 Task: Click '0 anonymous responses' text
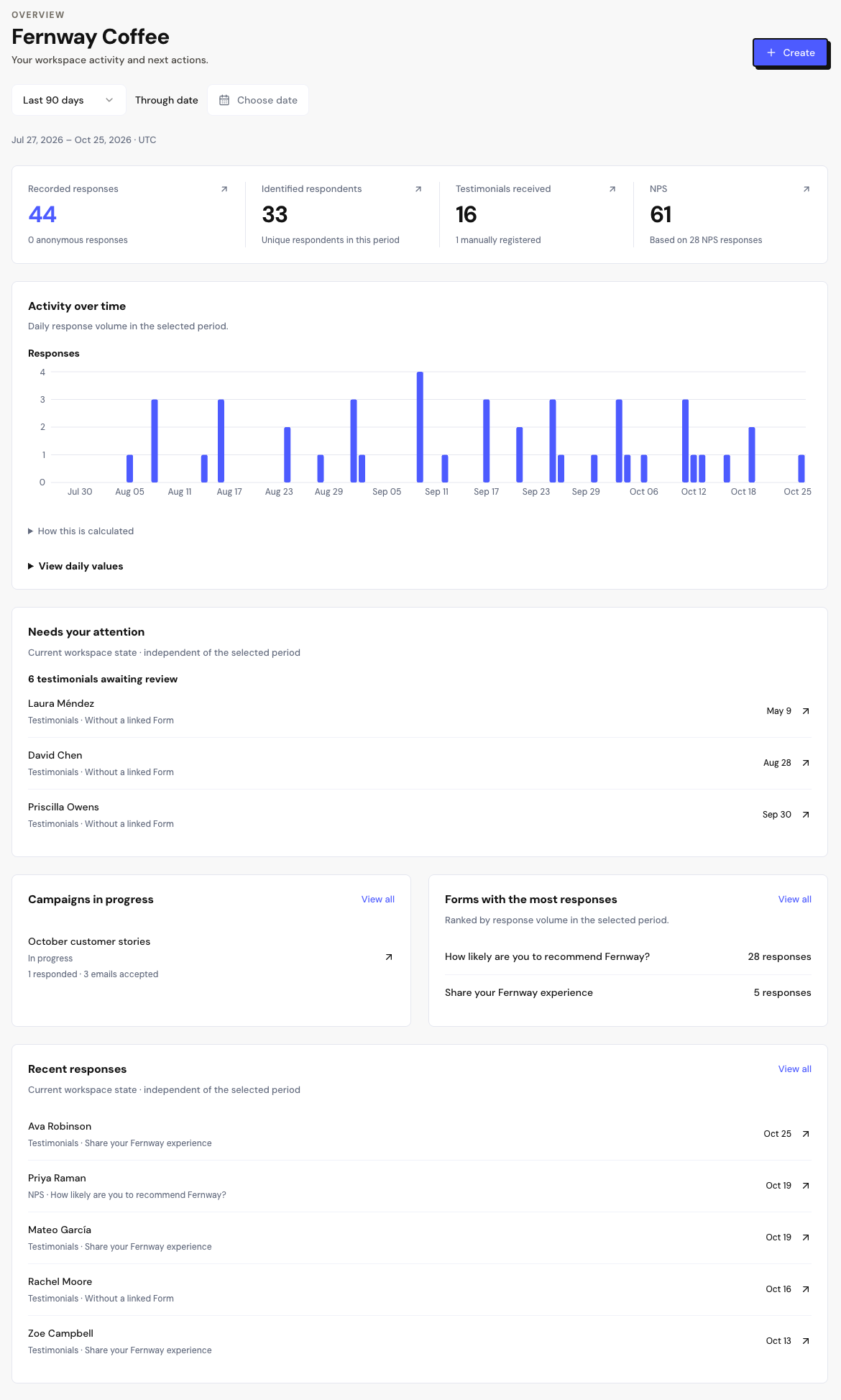click(78, 240)
